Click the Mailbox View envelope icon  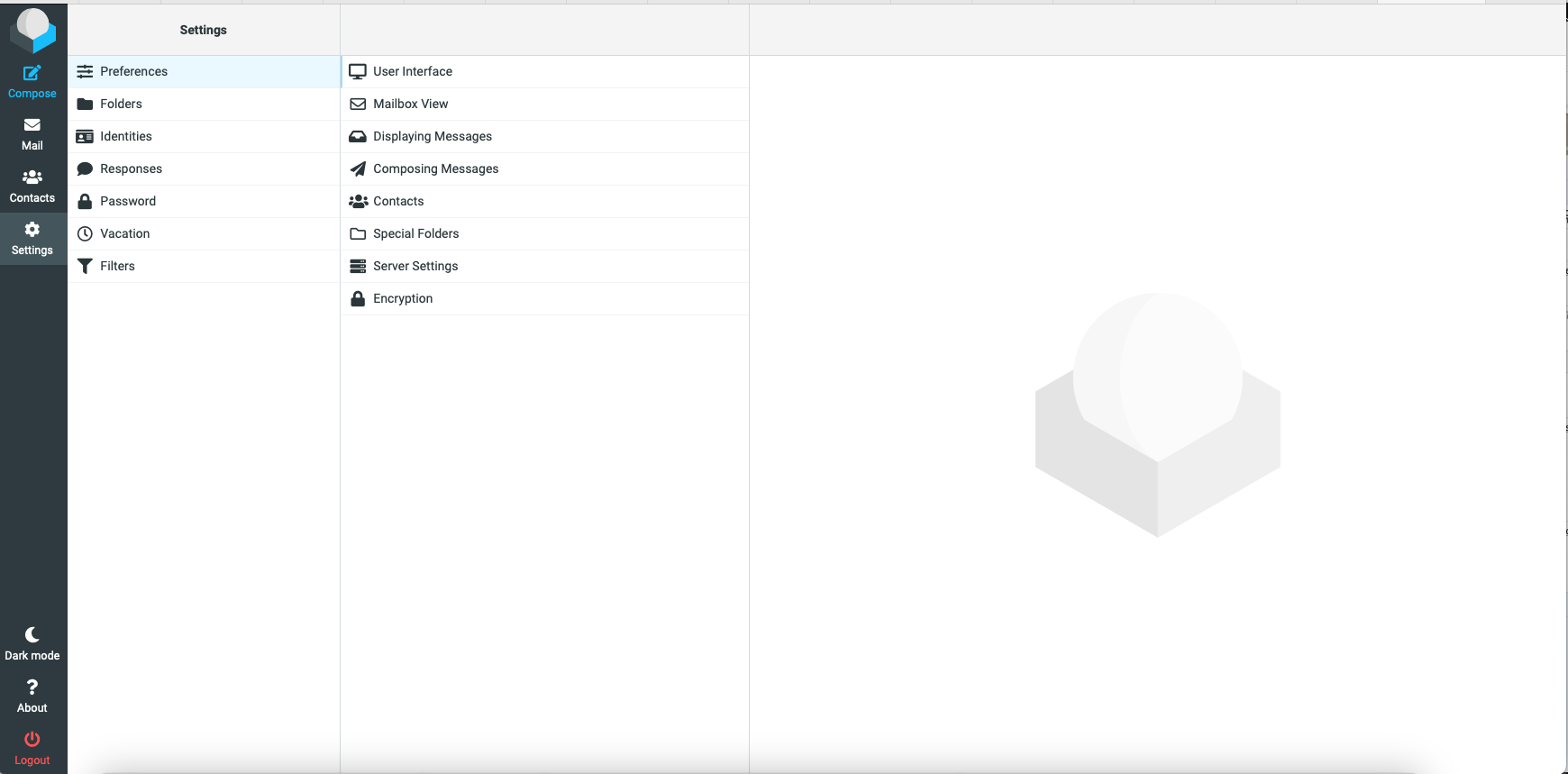pos(358,104)
